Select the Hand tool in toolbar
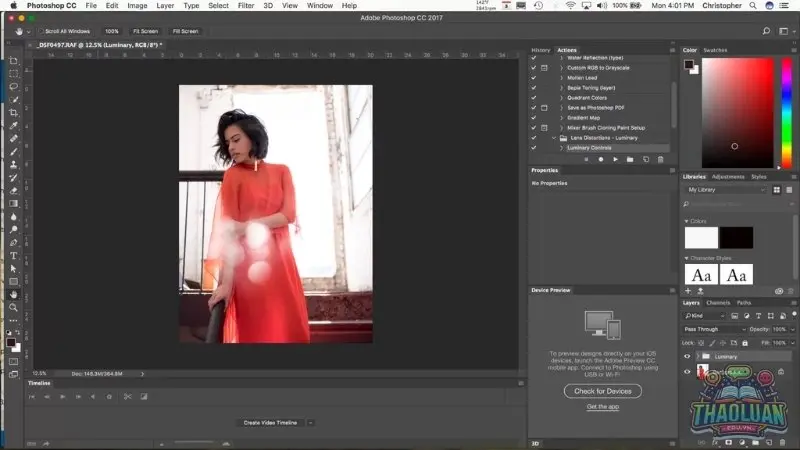Image resolution: width=800 pixels, height=450 pixels. 14,295
